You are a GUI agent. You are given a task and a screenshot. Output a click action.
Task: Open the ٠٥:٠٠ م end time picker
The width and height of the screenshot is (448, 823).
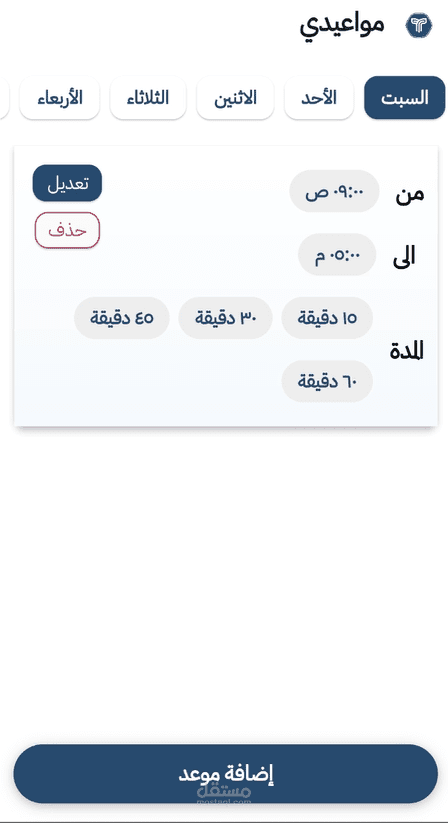[x=337, y=255]
